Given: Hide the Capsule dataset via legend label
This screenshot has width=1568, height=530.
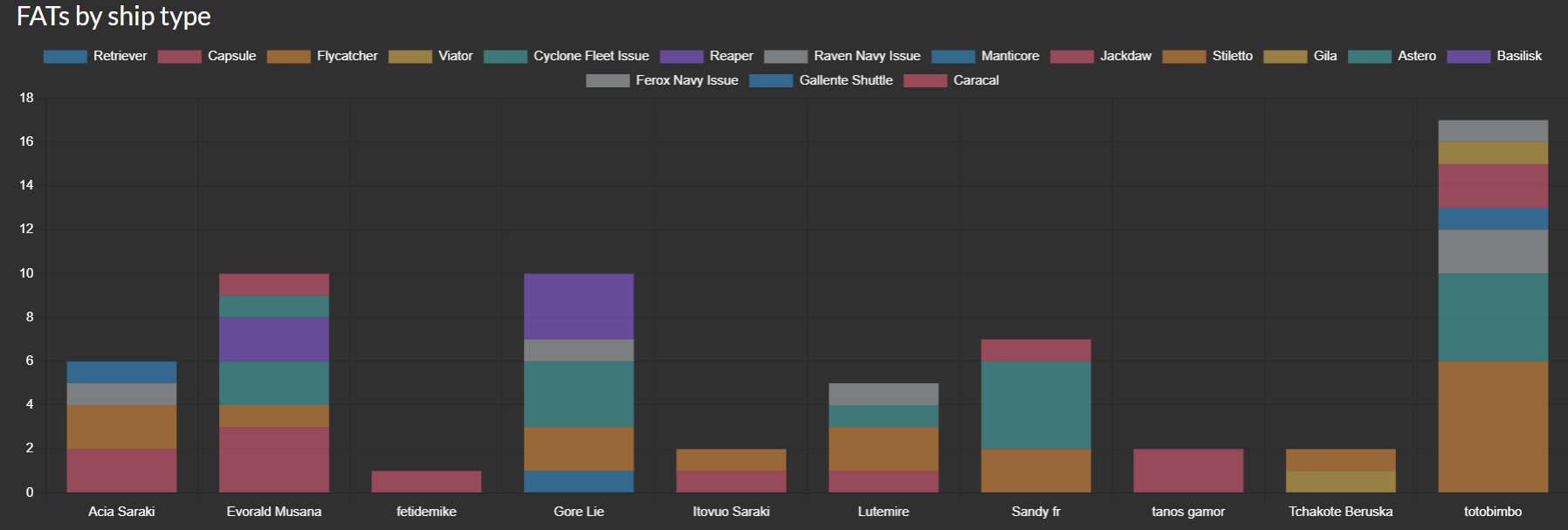Looking at the screenshot, I should coord(231,56).
